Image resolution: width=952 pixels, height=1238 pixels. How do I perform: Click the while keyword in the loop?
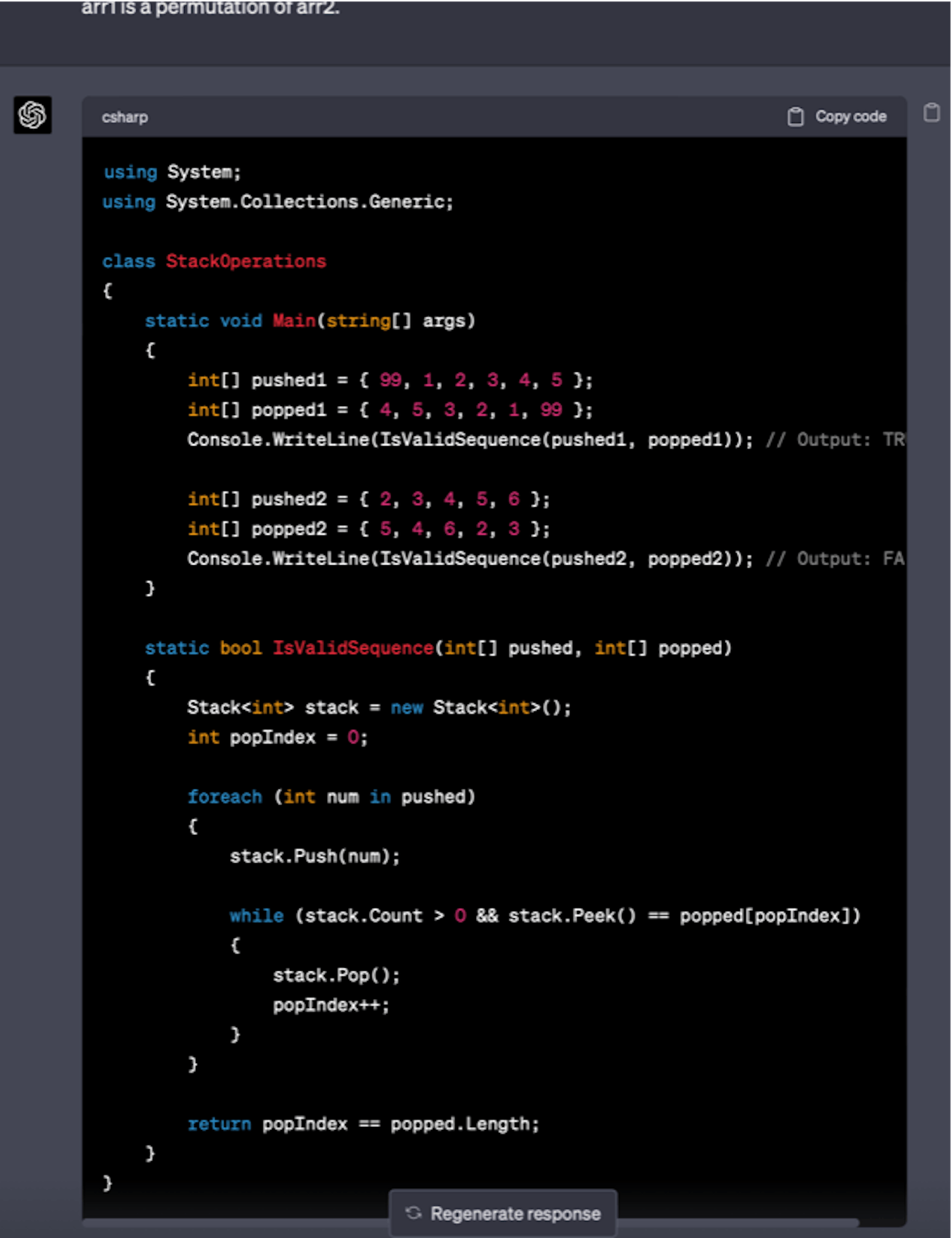tap(256, 916)
